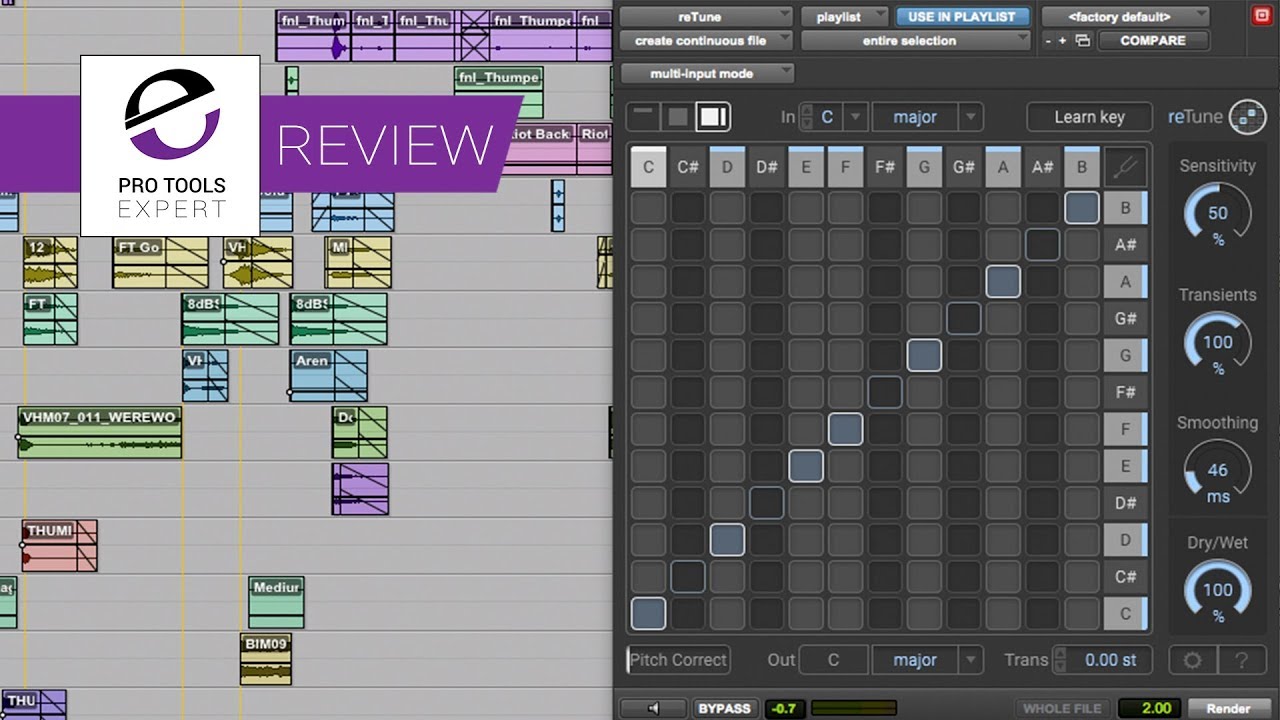Click the plus next preset icon
The height and width of the screenshot is (720, 1280).
tap(1062, 41)
